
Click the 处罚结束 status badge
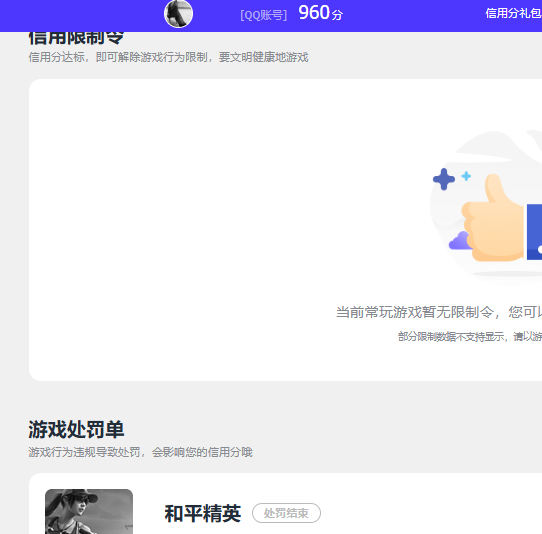[x=286, y=513]
